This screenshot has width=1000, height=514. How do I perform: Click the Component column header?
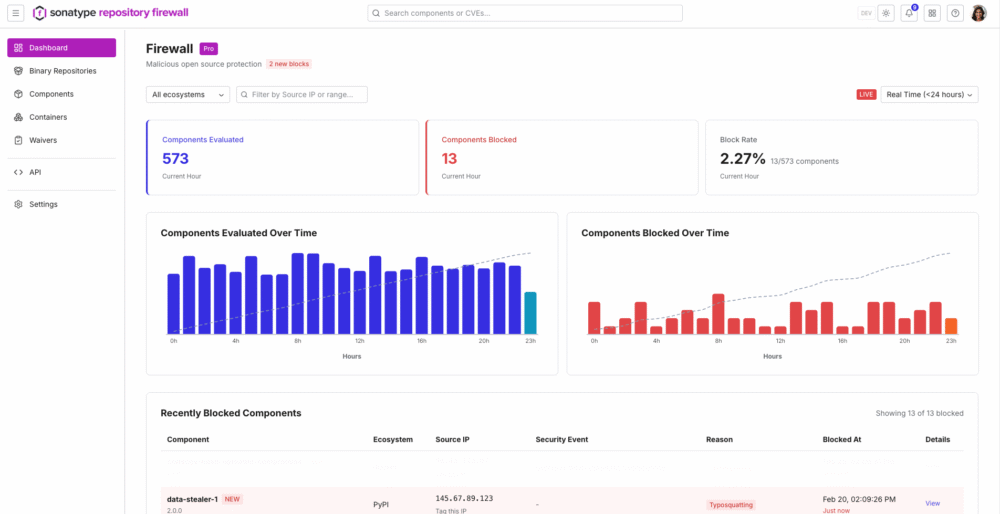[x=188, y=439]
